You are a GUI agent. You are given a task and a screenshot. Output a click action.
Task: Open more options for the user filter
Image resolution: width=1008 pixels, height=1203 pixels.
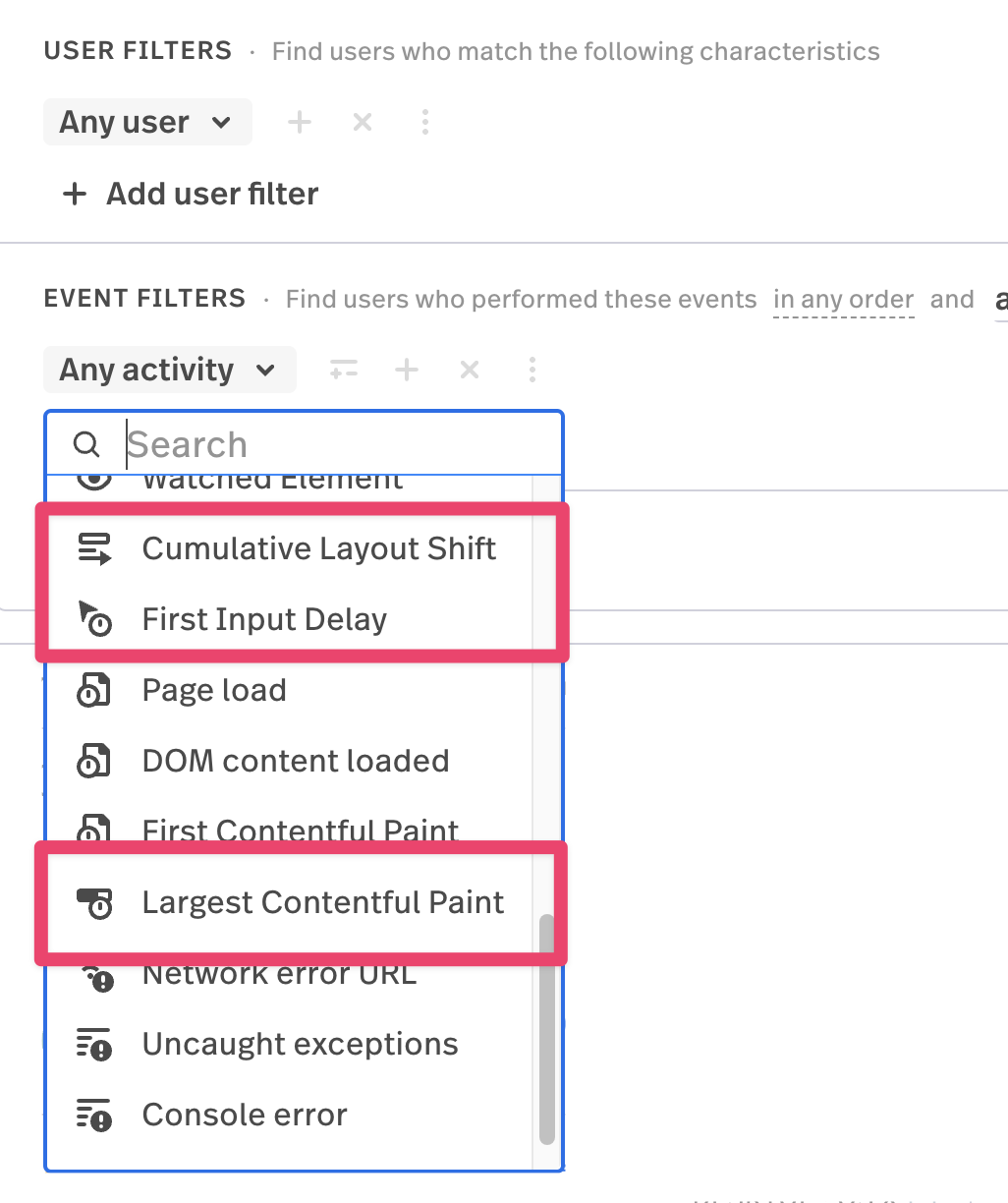425,122
